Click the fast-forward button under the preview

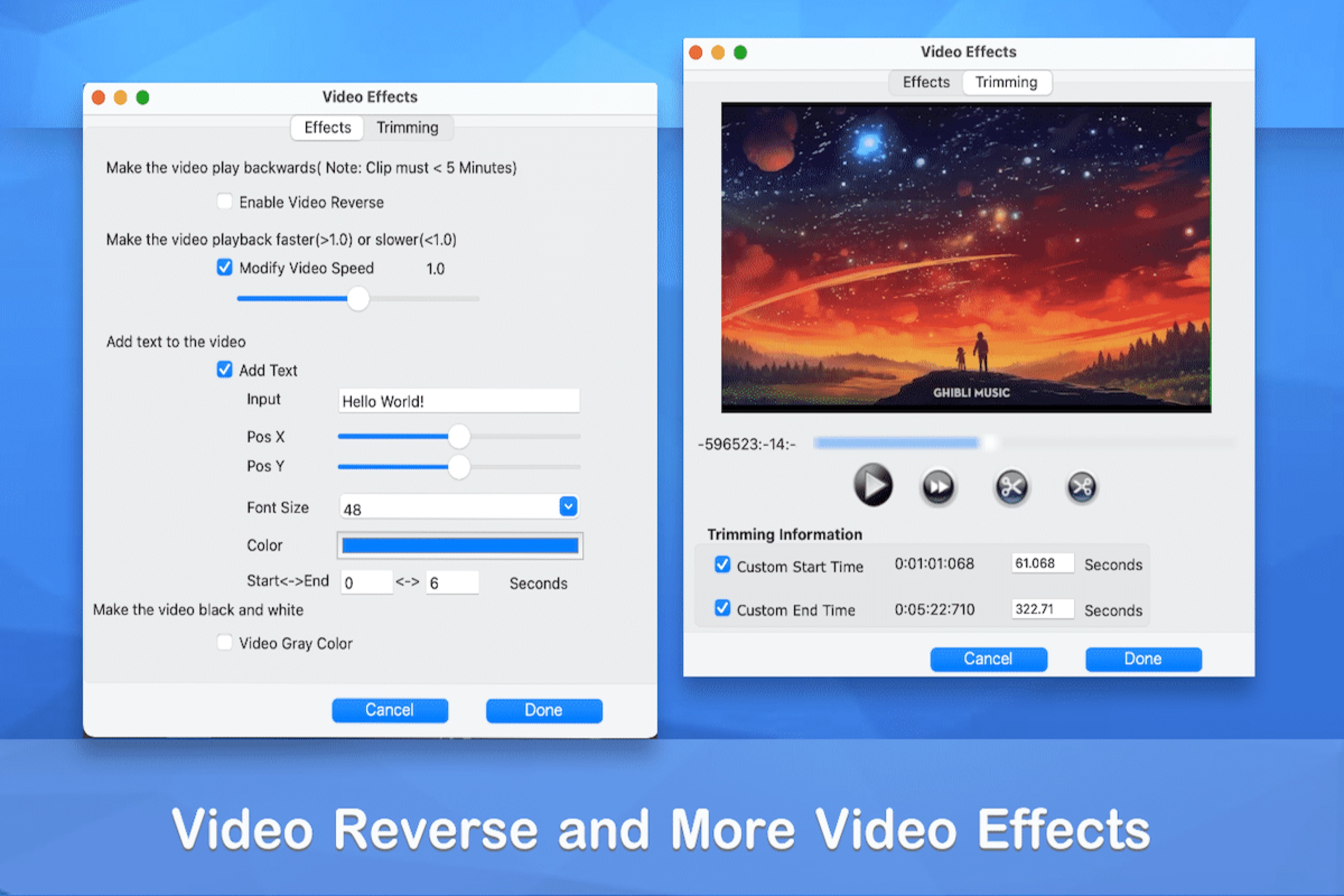pos(937,487)
